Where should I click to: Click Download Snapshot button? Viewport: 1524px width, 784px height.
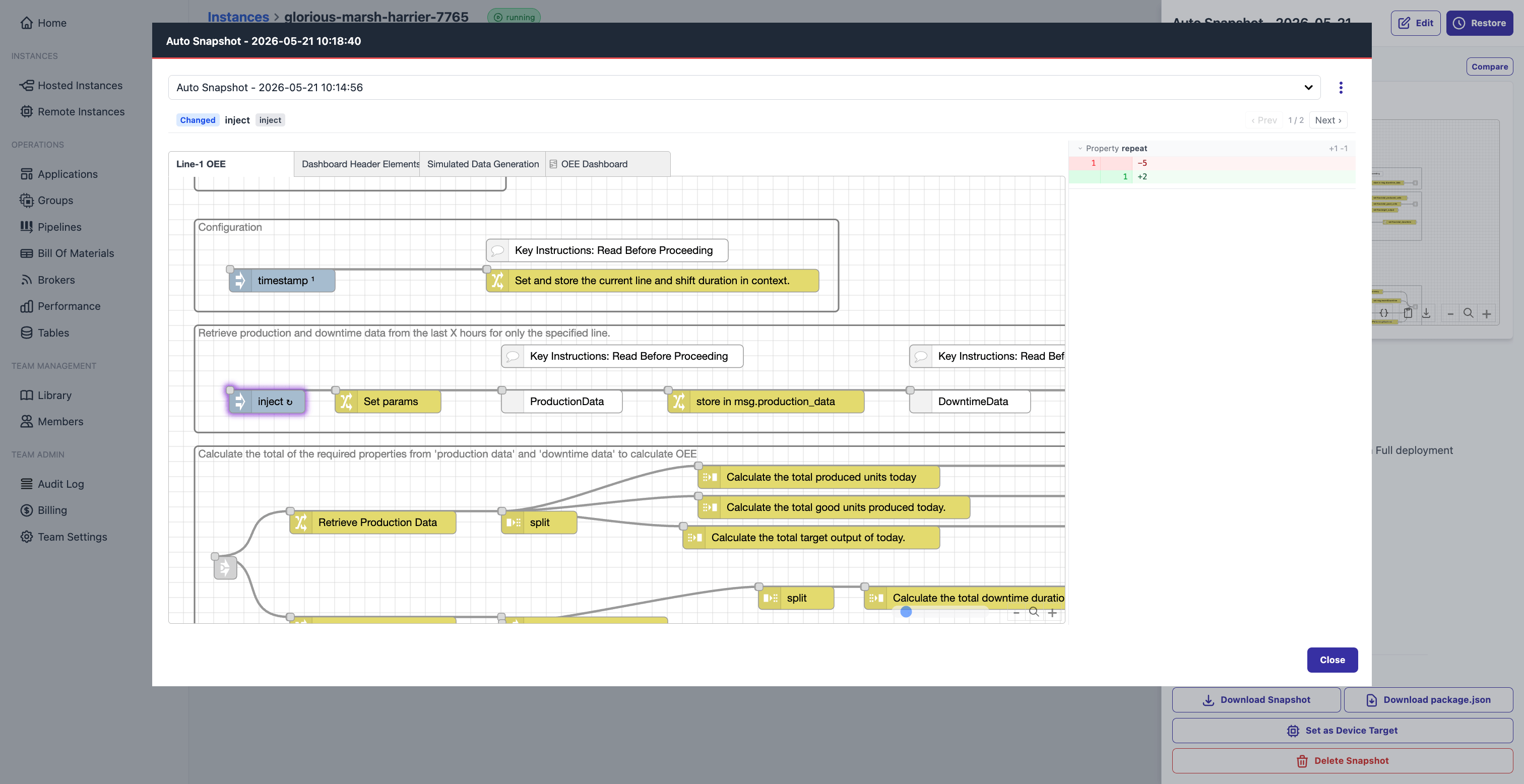[1256, 699]
